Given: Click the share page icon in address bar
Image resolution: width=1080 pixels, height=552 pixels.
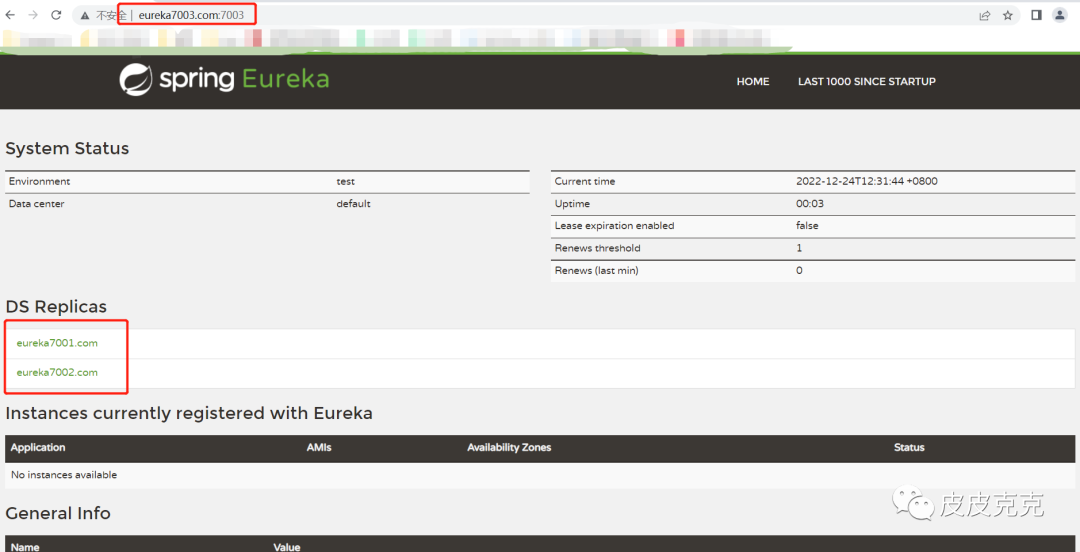Looking at the screenshot, I should [985, 15].
